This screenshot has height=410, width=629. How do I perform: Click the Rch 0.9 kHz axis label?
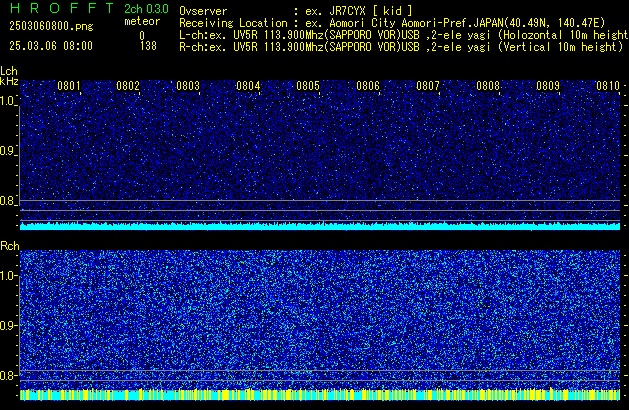pyautogui.click(x=7, y=325)
